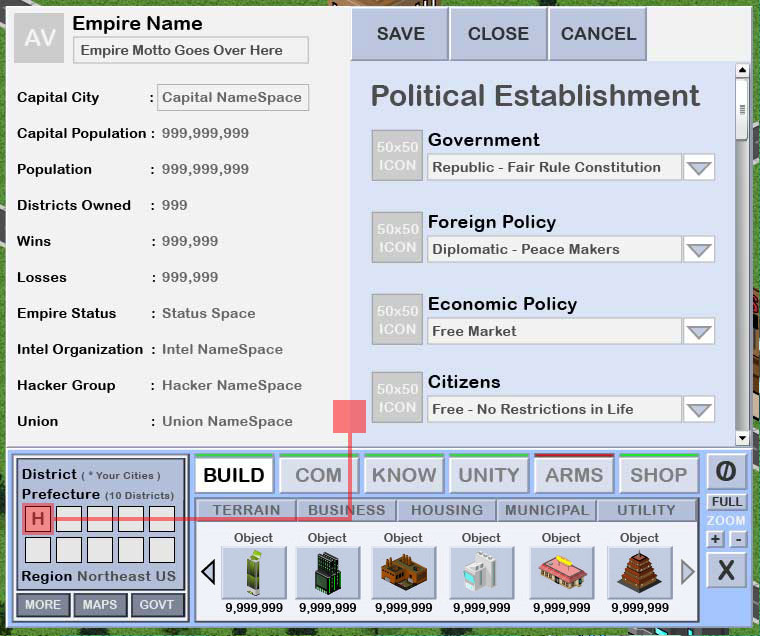The width and height of the screenshot is (760, 636).
Task: Click Diplomatic - Peace Makers field
Action: (x=554, y=250)
